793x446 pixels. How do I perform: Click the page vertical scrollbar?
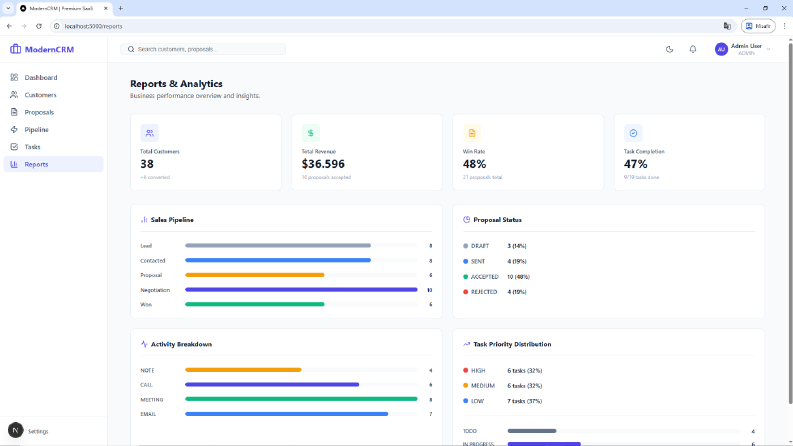coord(790,222)
